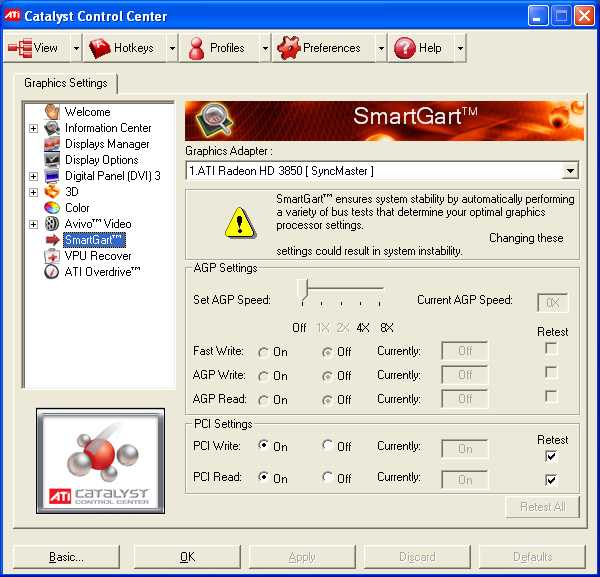Click the Current AGP Speed value field
The height and width of the screenshot is (577, 600).
[553, 303]
